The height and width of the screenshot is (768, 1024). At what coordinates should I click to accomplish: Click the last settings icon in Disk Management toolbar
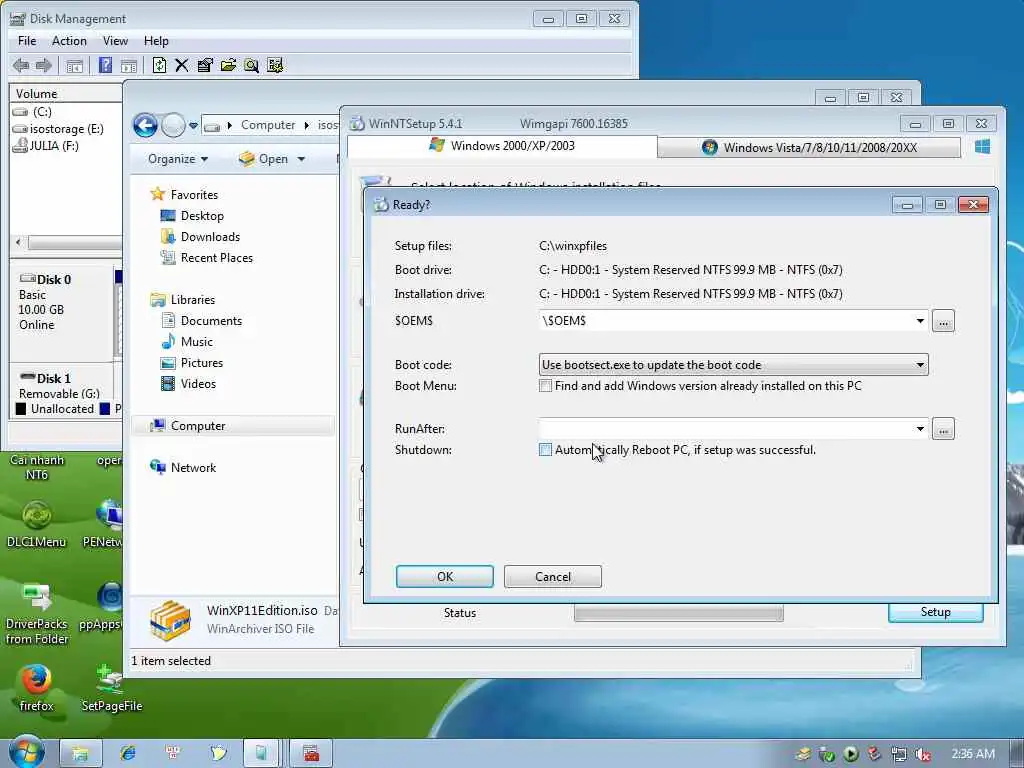[275, 65]
